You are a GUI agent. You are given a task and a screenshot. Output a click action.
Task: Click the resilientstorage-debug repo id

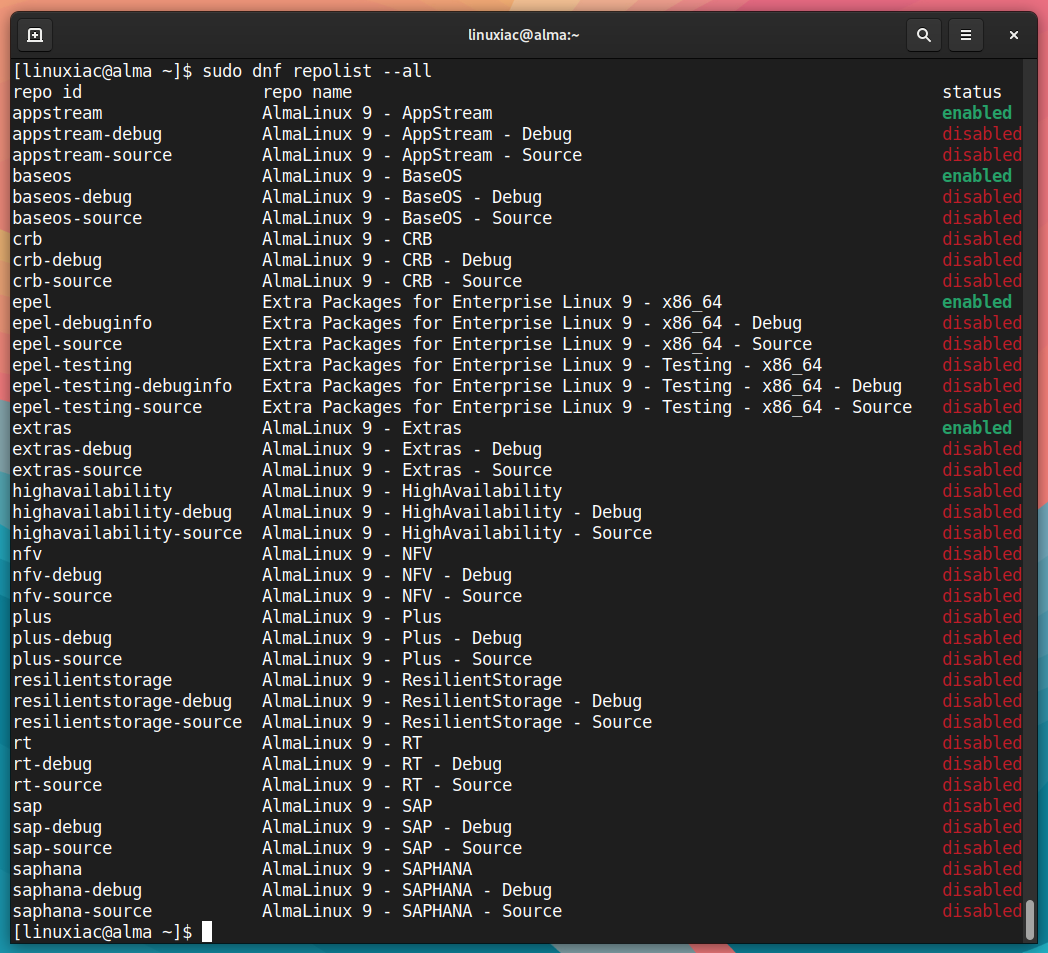pos(122,700)
